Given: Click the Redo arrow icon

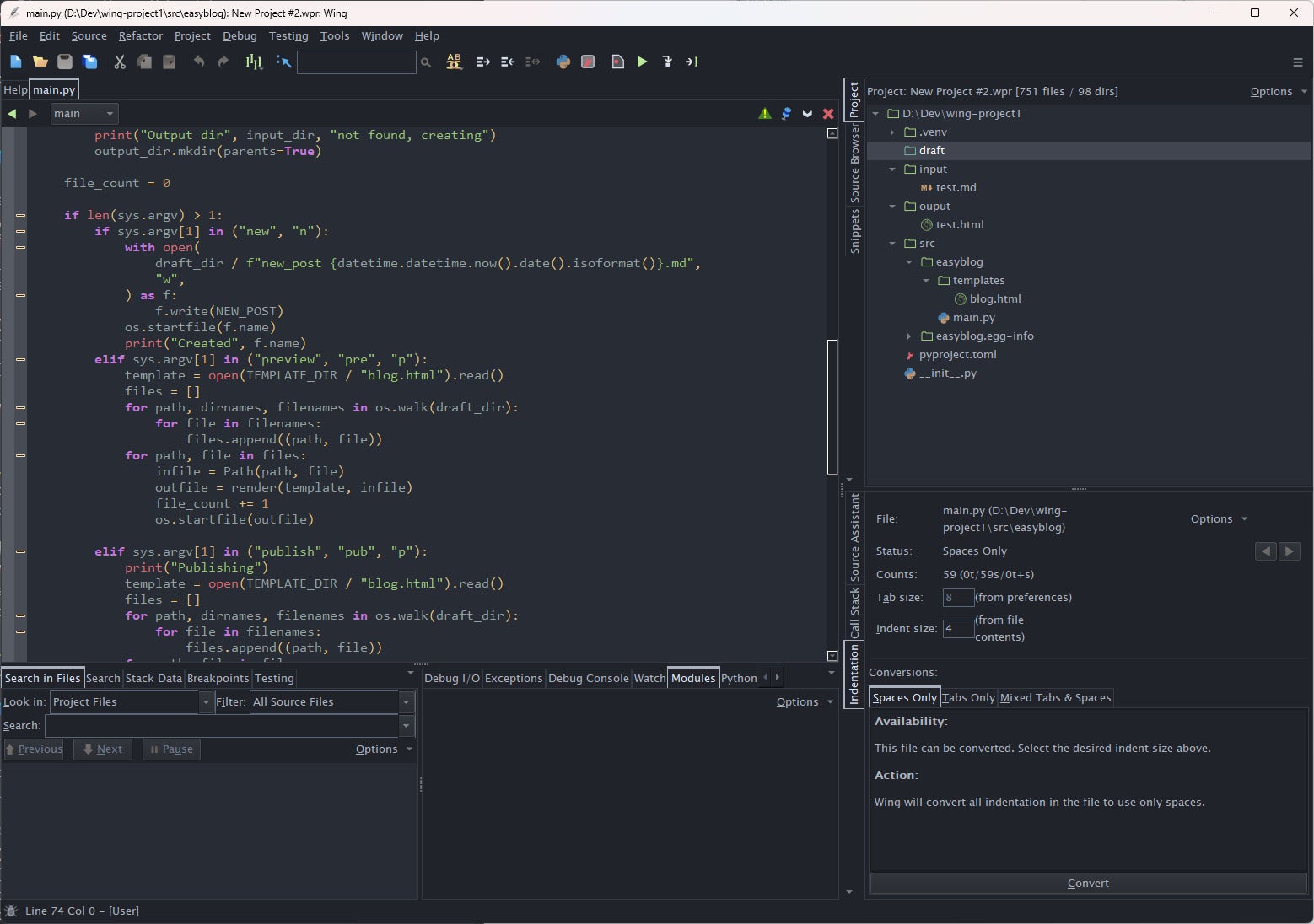Looking at the screenshot, I should [x=223, y=62].
